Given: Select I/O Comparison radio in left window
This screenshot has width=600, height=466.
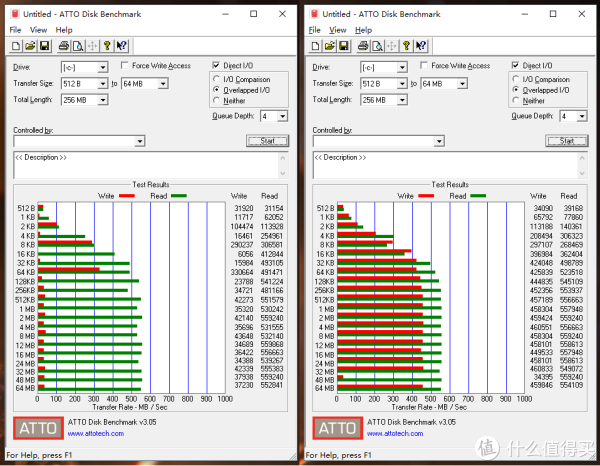Looking at the screenshot, I should pos(217,78).
